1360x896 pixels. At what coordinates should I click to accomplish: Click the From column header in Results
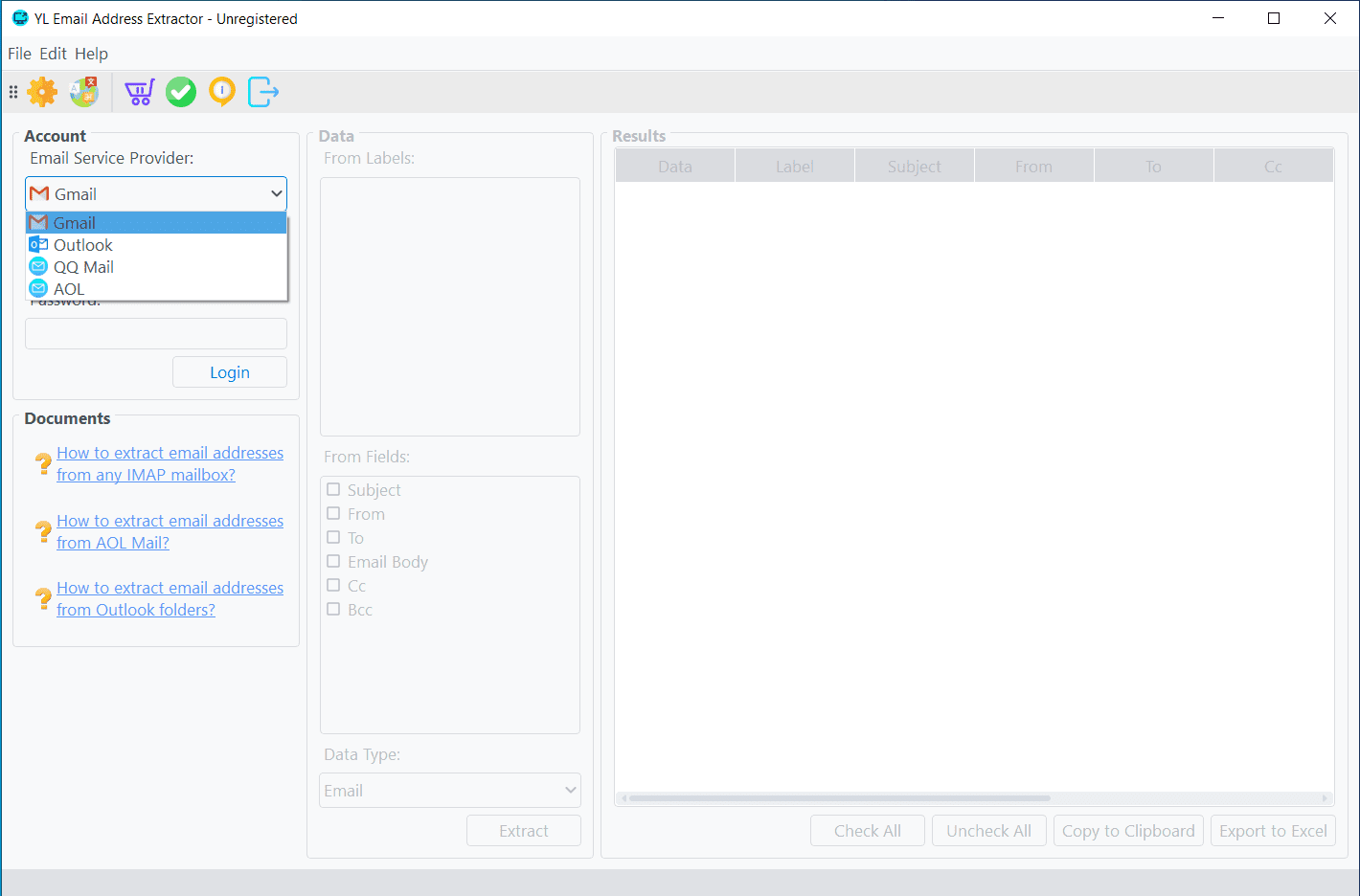(x=1034, y=166)
